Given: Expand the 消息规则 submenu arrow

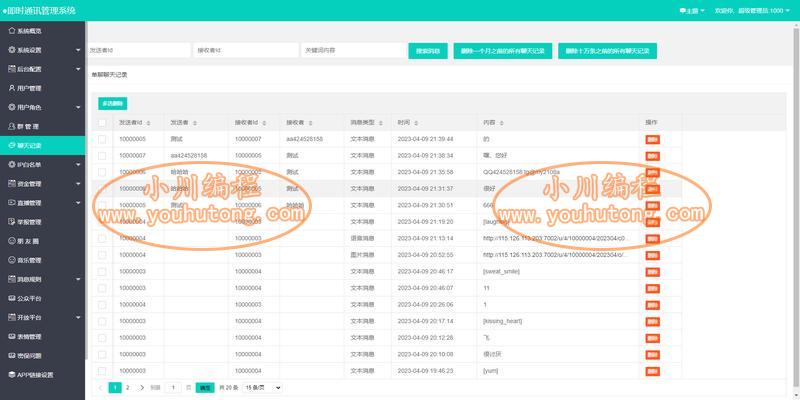Looking at the screenshot, I should [x=78, y=280].
